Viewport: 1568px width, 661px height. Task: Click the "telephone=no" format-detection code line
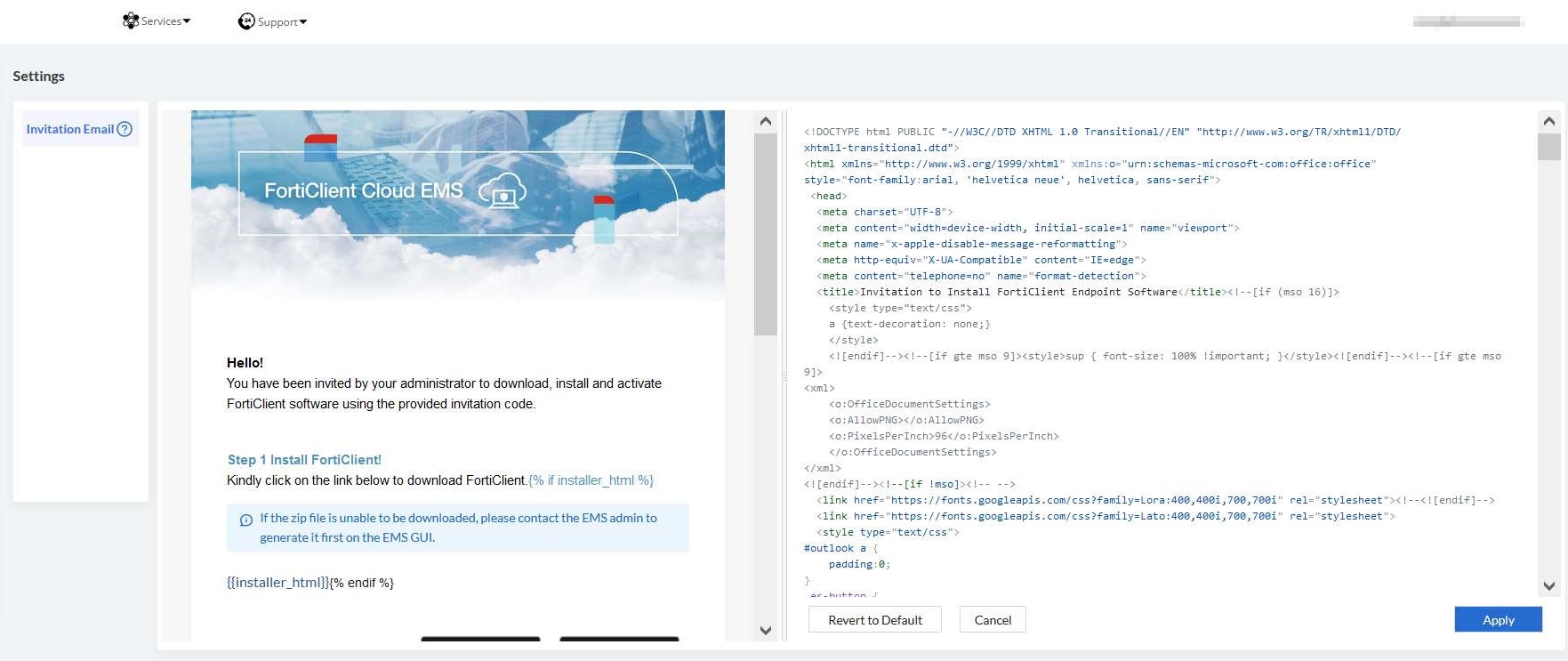coord(981,276)
